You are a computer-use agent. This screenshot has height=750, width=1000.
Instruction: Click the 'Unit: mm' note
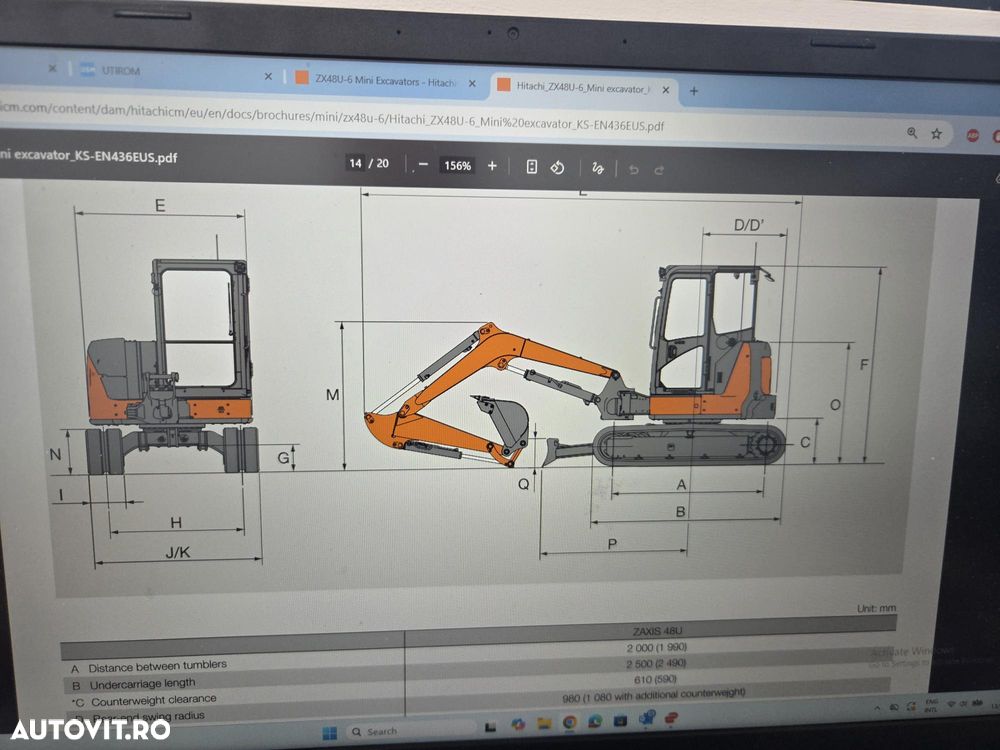click(877, 608)
